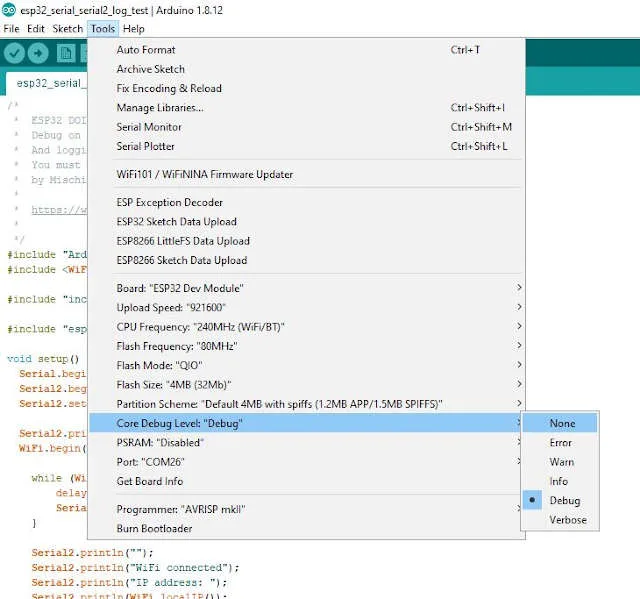
Task: Click Manage Libraries menu entry
Action: [x=160, y=108]
